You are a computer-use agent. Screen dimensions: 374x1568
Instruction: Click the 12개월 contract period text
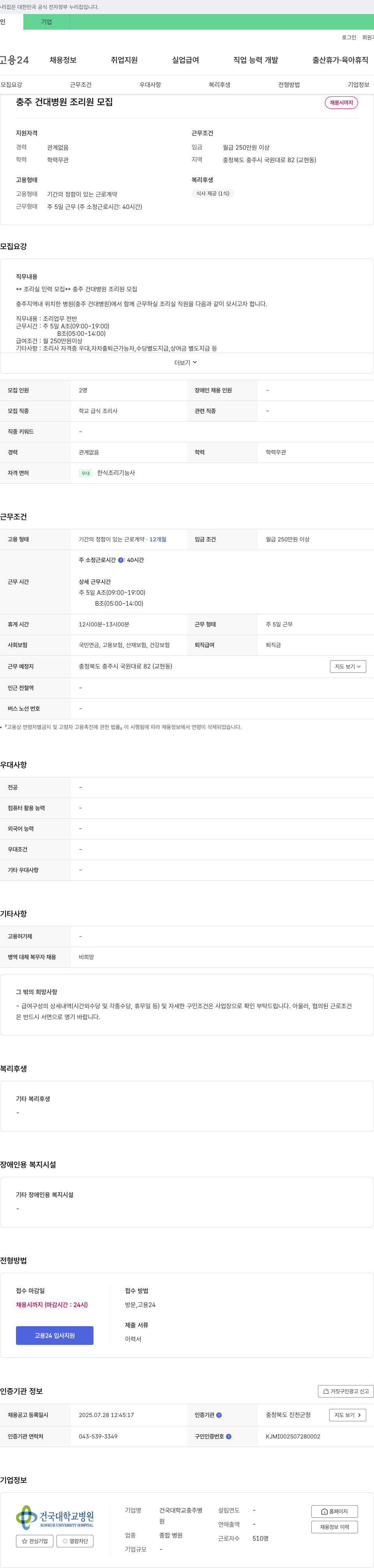pyautogui.click(x=158, y=539)
